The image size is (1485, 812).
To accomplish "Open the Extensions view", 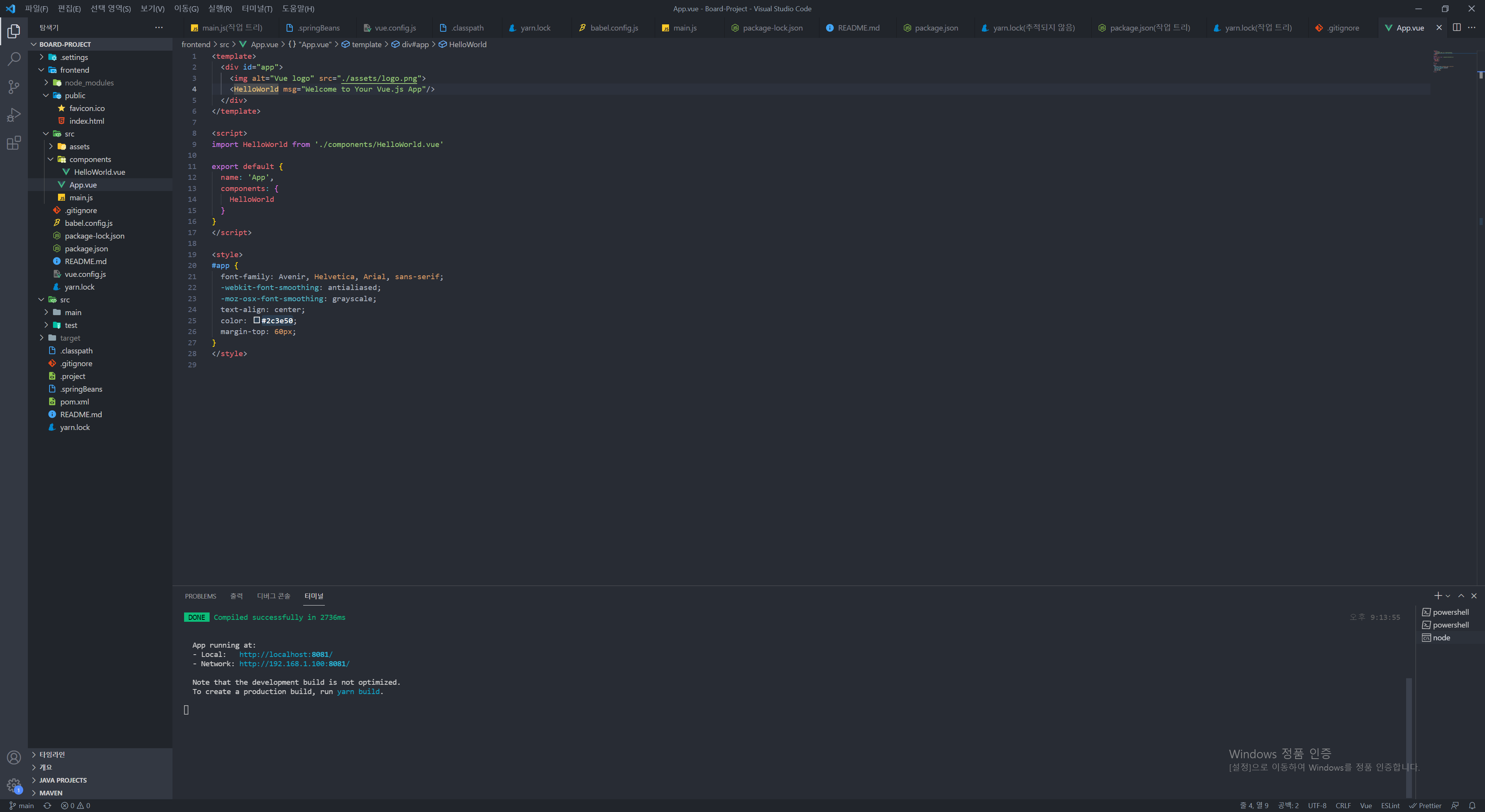I will pyautogui.click(x=14, y=143).
